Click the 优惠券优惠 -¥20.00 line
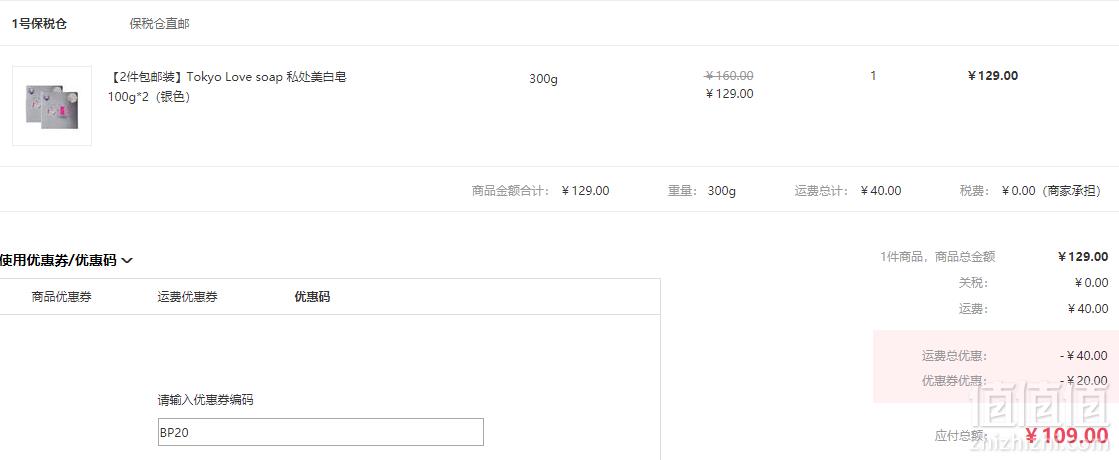Viewport: 1119px width, 460px height. click(x=1015, y=380)
